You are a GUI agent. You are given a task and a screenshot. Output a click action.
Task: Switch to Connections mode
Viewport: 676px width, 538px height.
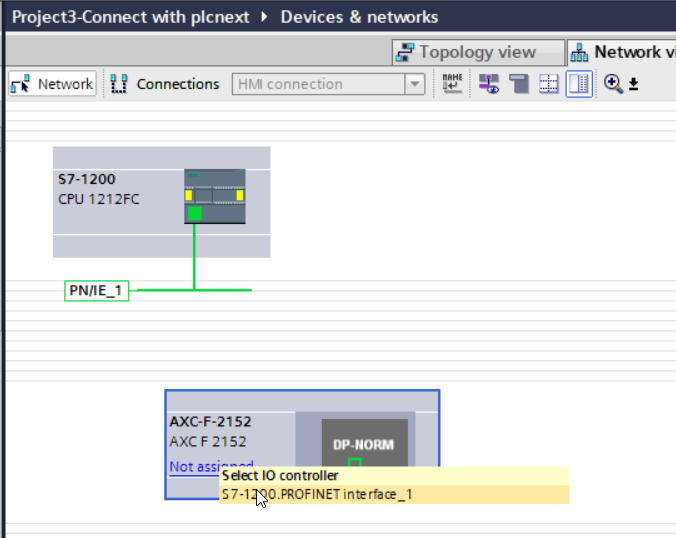(165, 84)
